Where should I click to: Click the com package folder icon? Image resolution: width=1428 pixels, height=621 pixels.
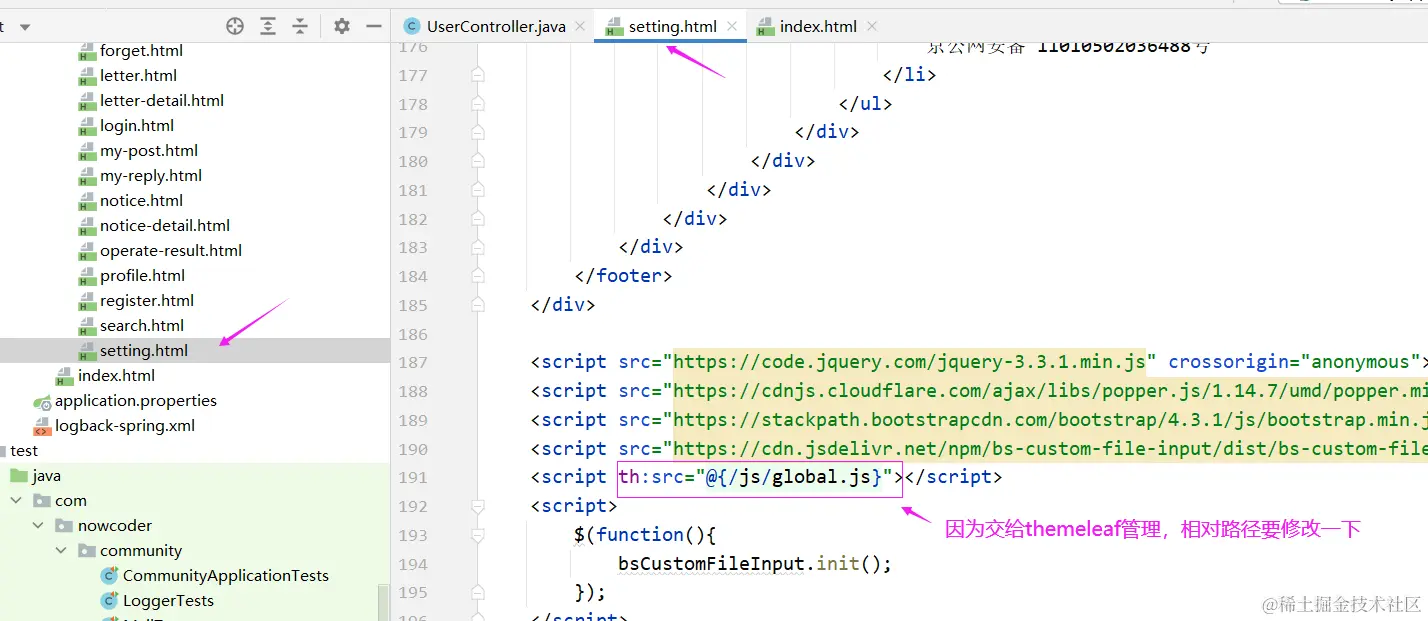(42, 501)
